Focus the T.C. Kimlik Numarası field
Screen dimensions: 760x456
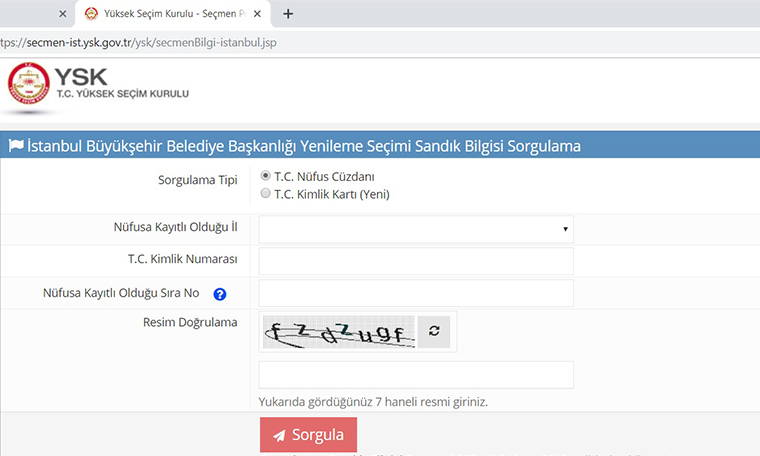coord(416,261)
